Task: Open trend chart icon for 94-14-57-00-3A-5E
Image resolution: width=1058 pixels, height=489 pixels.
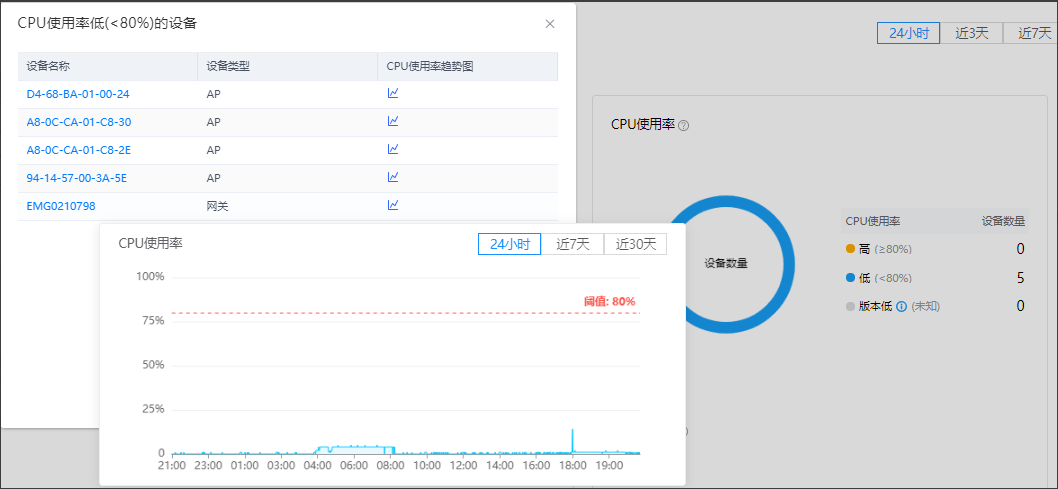Action: point(393,178)
